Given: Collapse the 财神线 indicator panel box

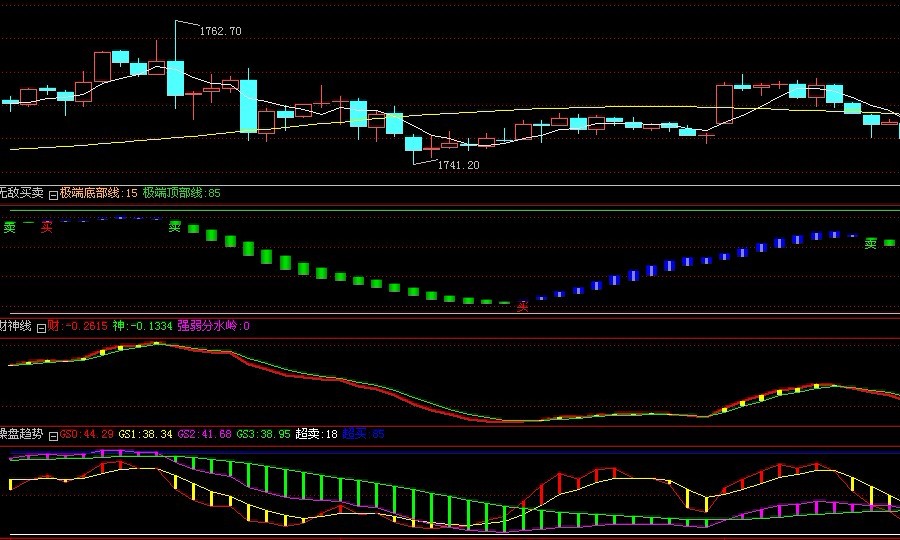Looking at the screenshot, I should tap(41, 328).
